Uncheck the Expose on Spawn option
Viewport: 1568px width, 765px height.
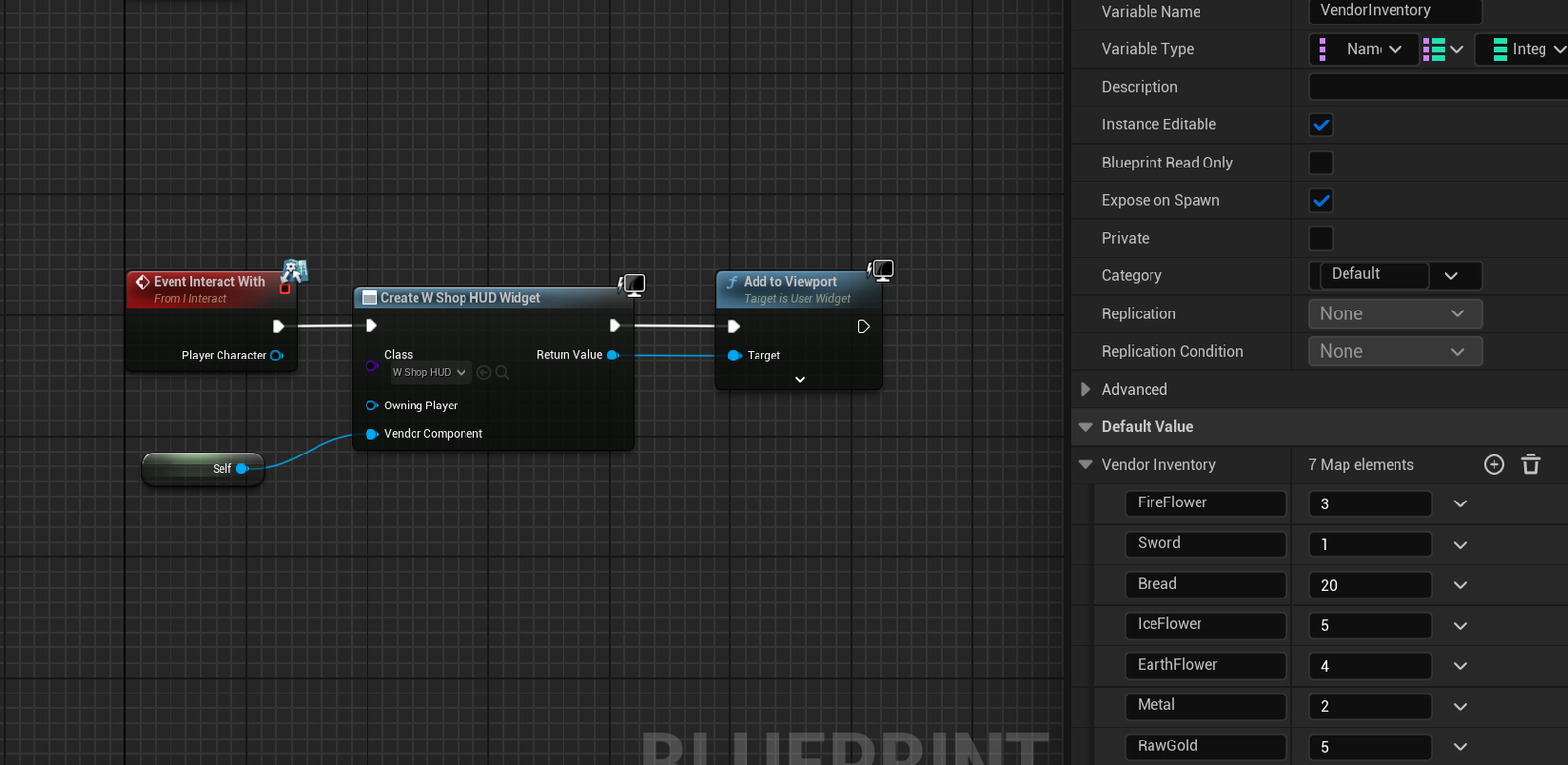(x=1321, y=201)
